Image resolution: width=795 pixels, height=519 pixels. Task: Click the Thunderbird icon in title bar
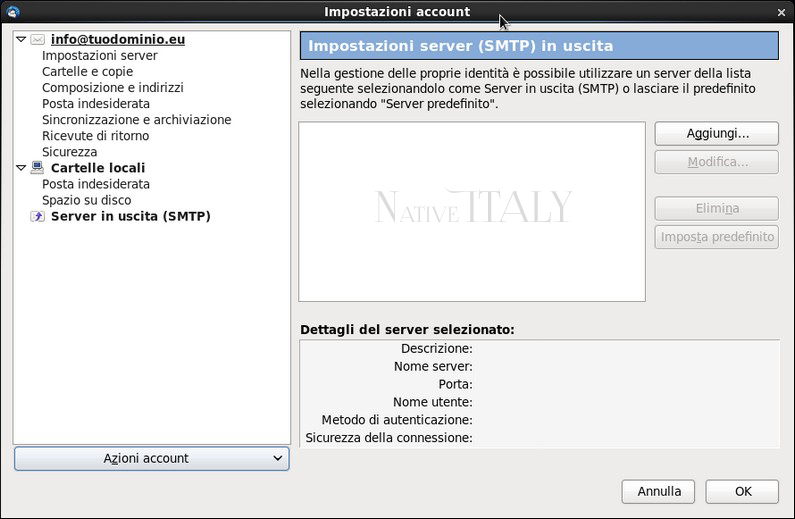[x=13, y=12]
